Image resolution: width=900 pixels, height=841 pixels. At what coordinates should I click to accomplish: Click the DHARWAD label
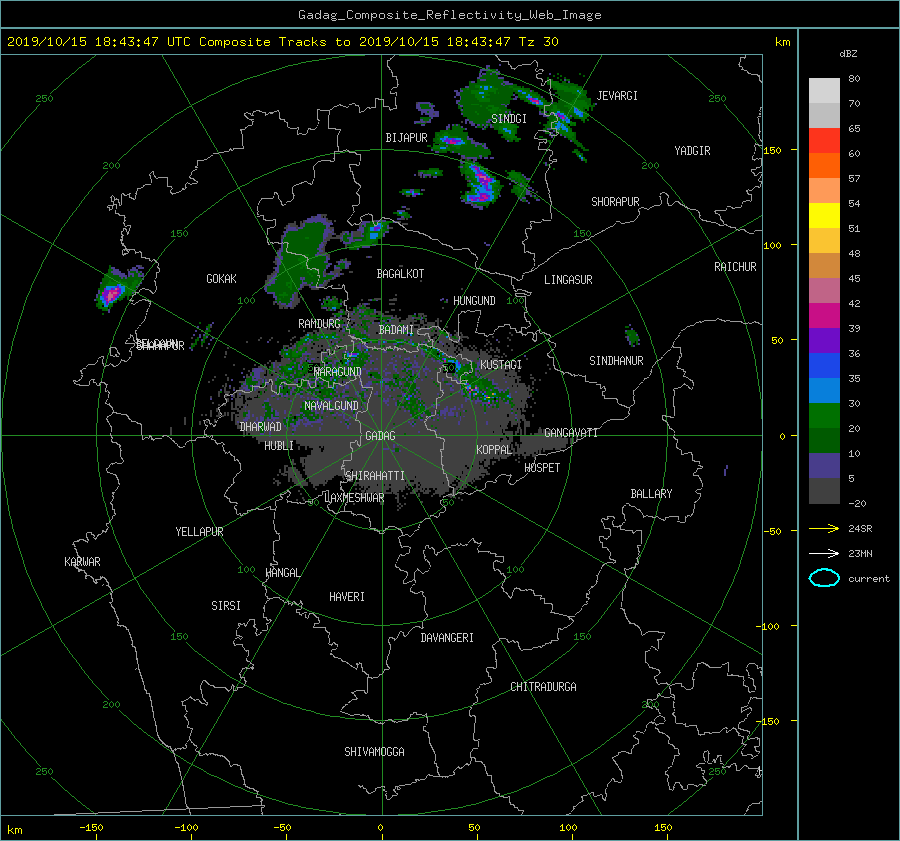coord(260,427)
